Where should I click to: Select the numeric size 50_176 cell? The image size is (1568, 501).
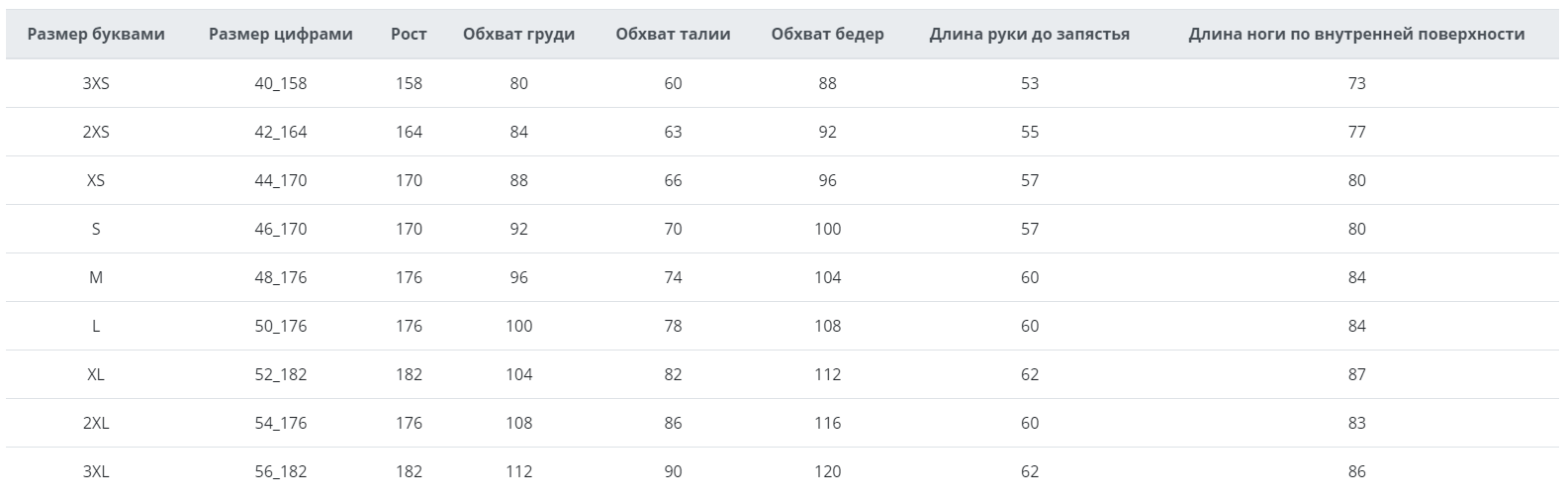(280, 326)
